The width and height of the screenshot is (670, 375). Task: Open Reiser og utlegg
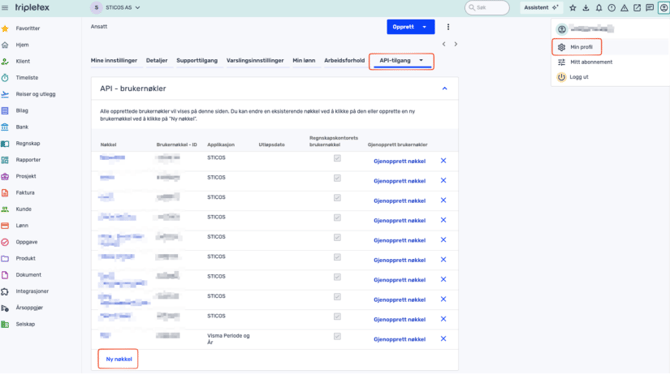(35, 94)
